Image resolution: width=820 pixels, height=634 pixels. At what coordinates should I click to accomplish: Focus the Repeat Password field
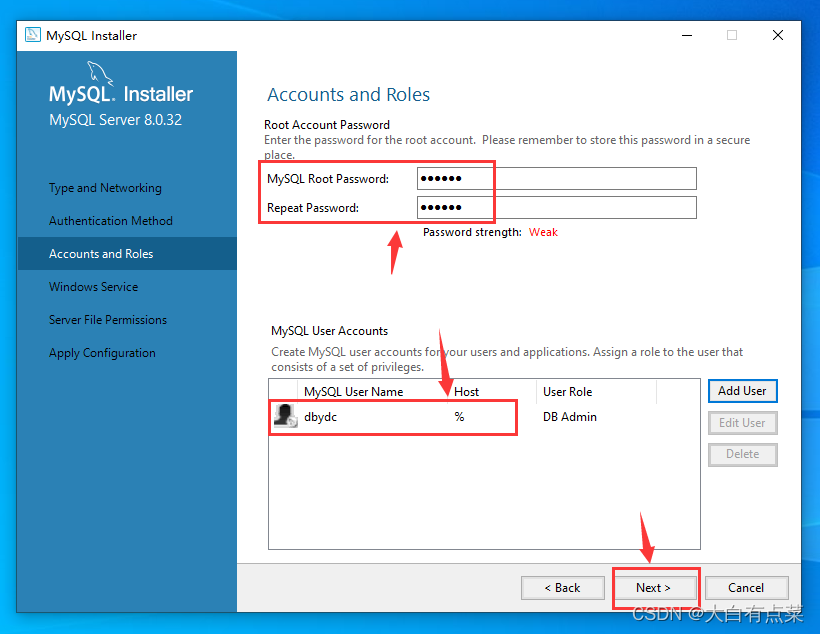click(x=557, y=207)
